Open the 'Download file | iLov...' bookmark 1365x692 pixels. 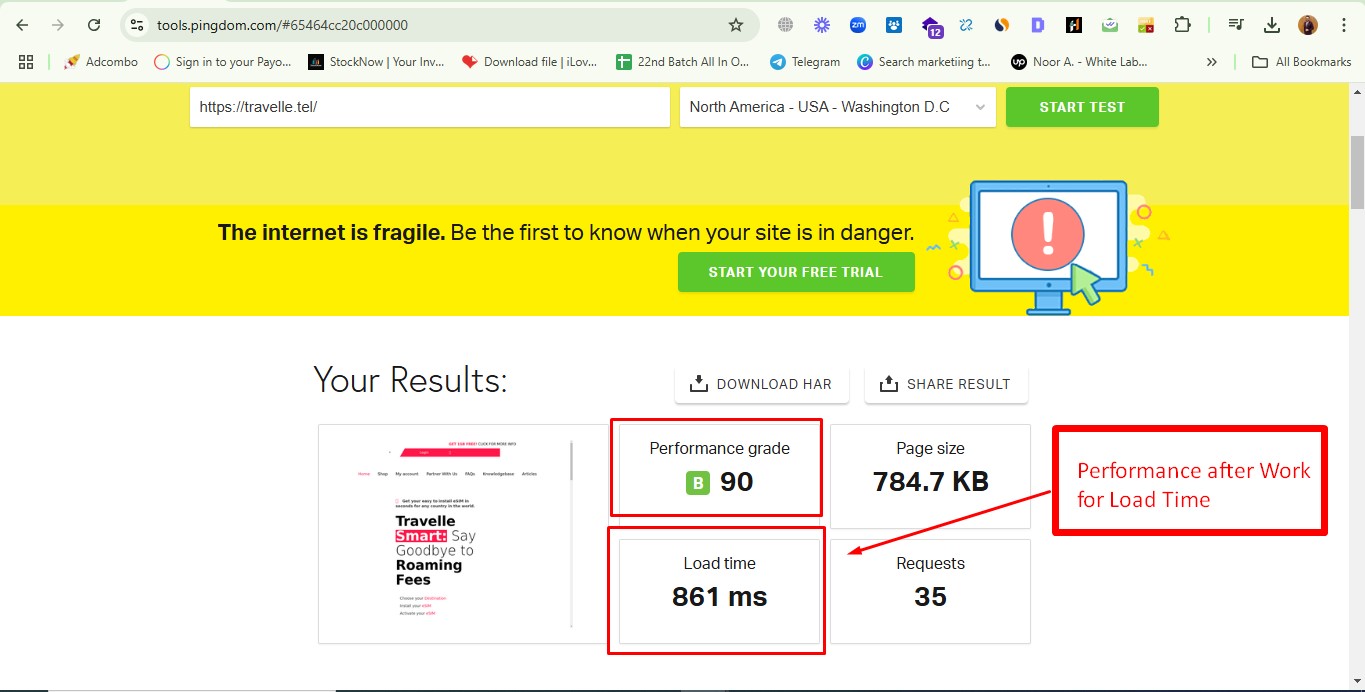529,62
